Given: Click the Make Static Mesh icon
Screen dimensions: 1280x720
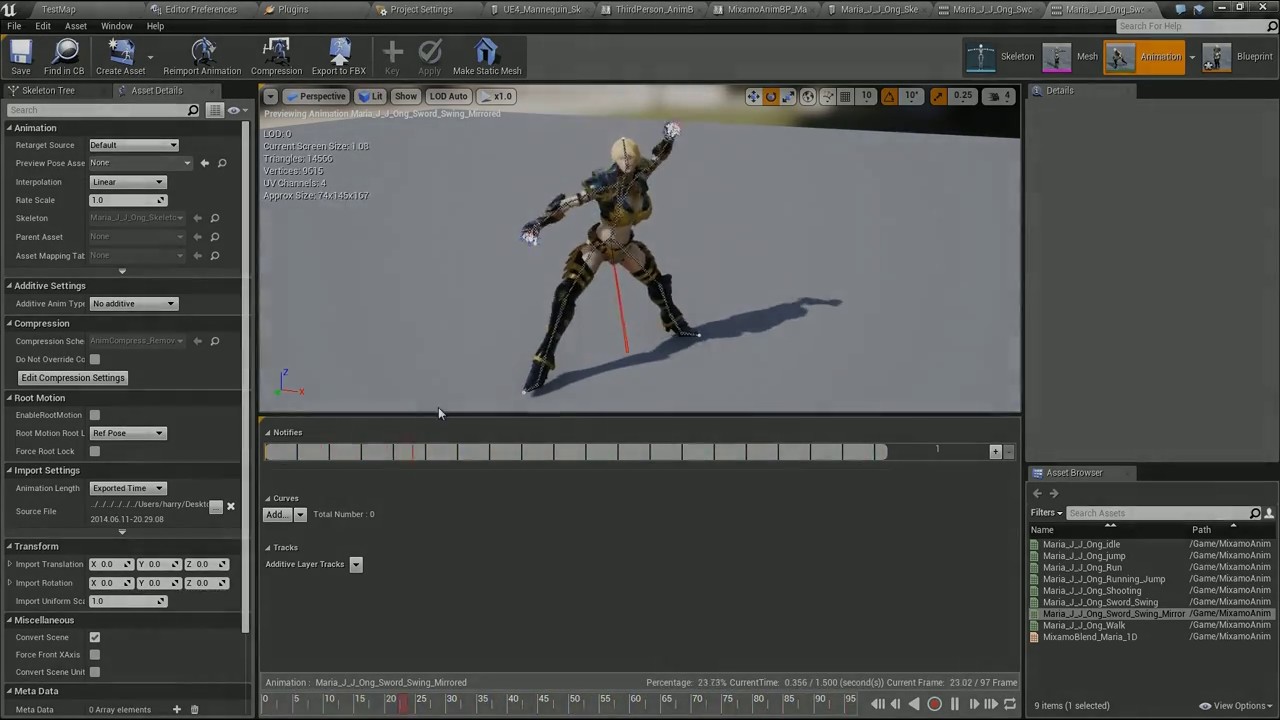Looking at the screenshot, I should tap(487, 57).
